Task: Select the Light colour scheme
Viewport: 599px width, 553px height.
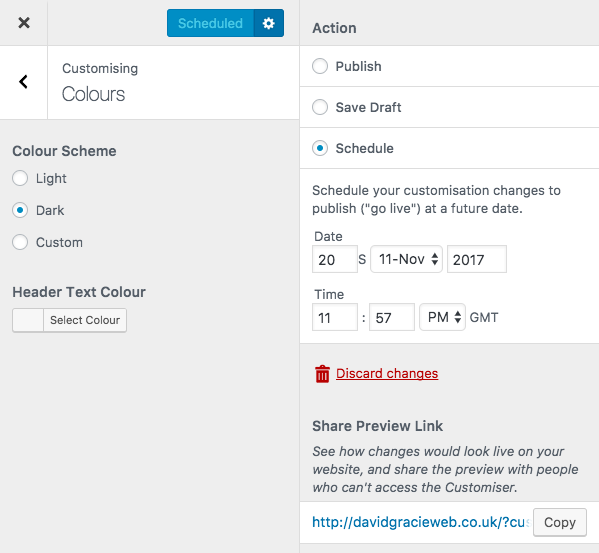Action: [20, 178]
